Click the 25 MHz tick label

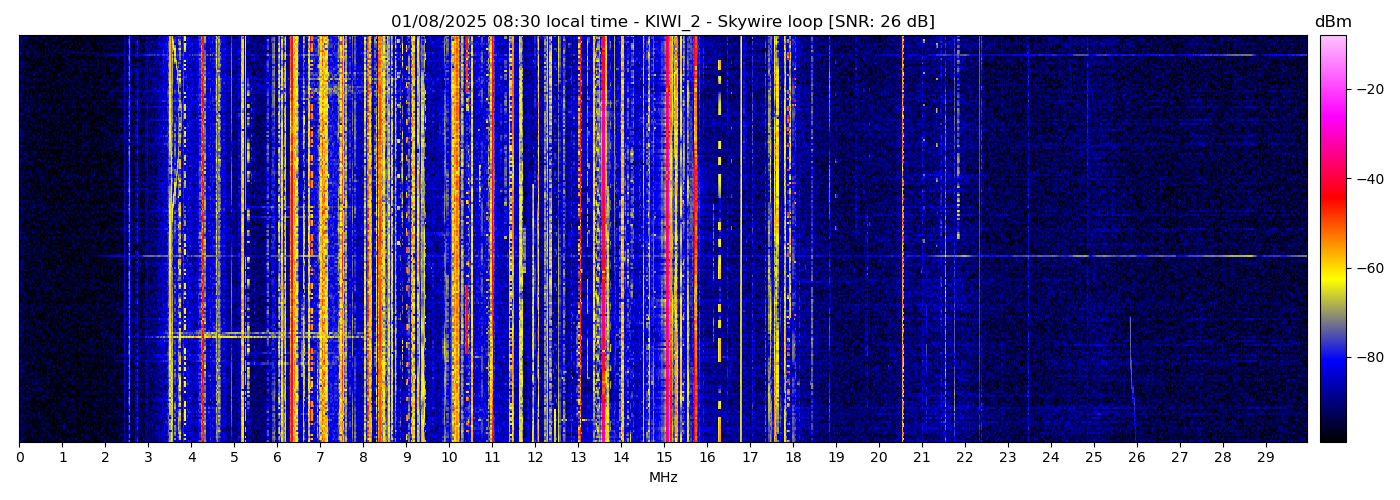(1093, 458)
